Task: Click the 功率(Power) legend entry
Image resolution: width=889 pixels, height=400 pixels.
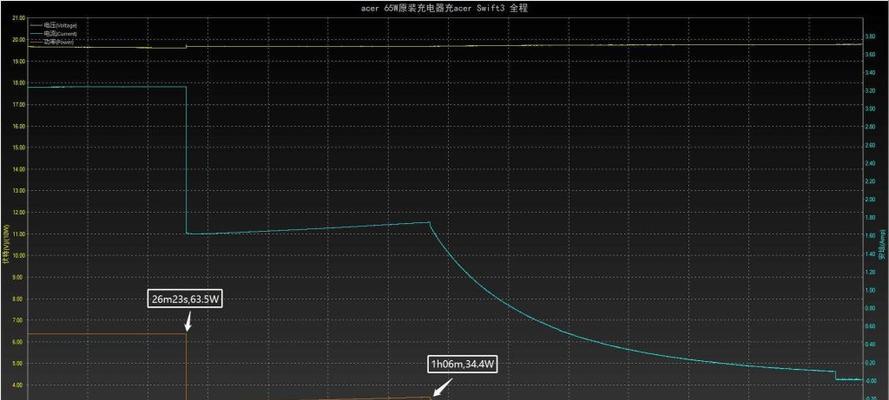Action: tap(53, 42)
